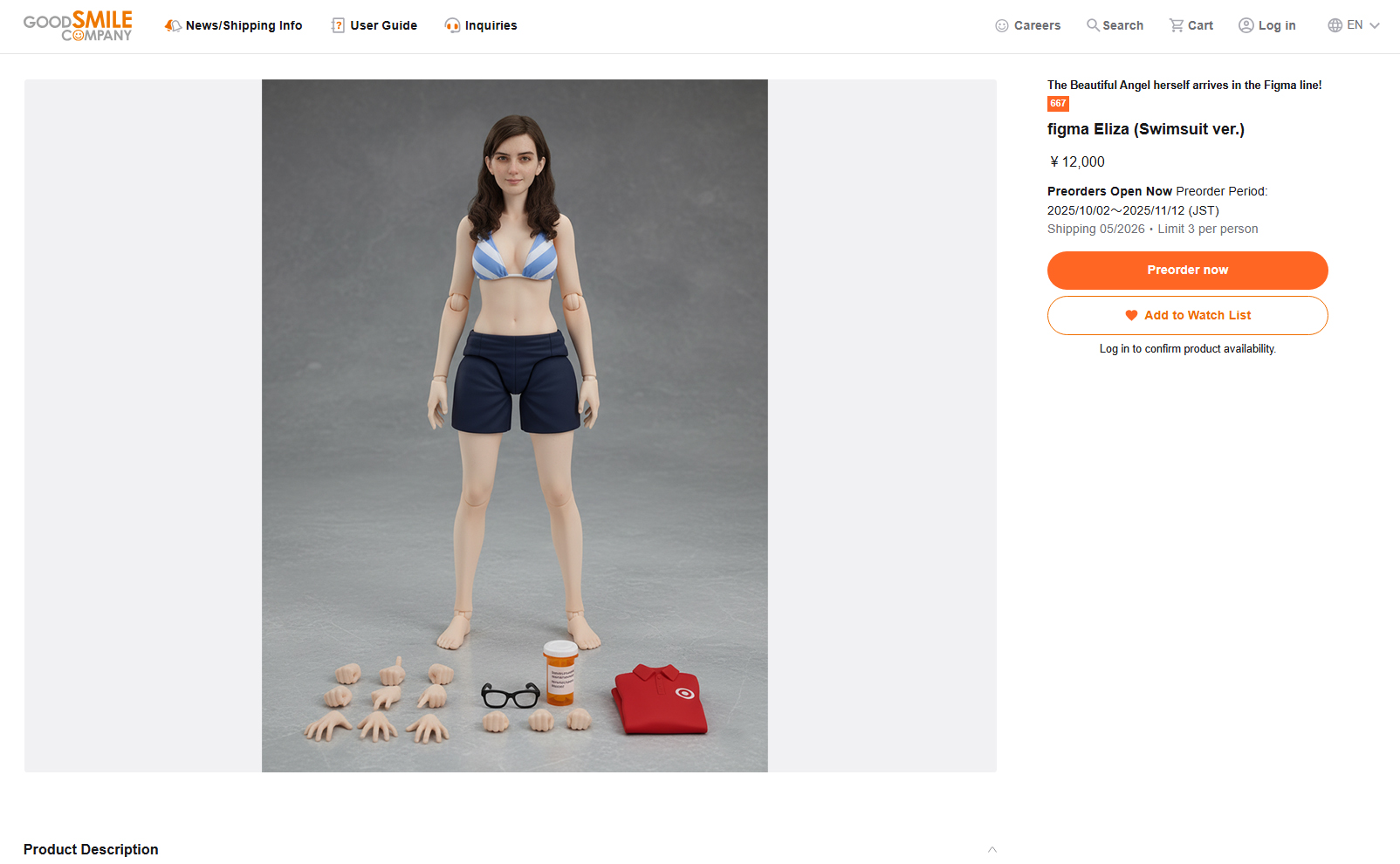This screenshot has height=864, width=1400.
Task: Collapse the Product Description section chevron
Action: pos(992,849)
